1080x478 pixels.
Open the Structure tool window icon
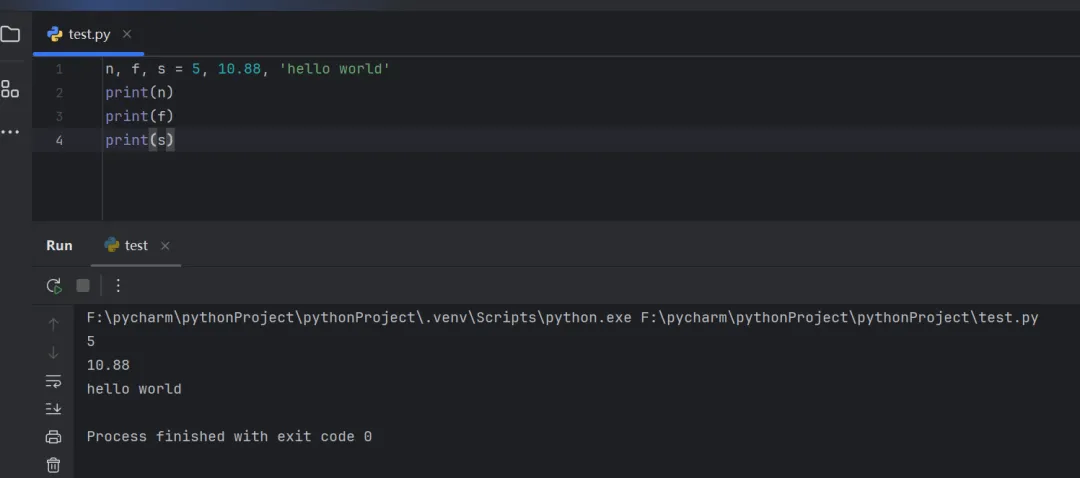click(x=10, y=89)
